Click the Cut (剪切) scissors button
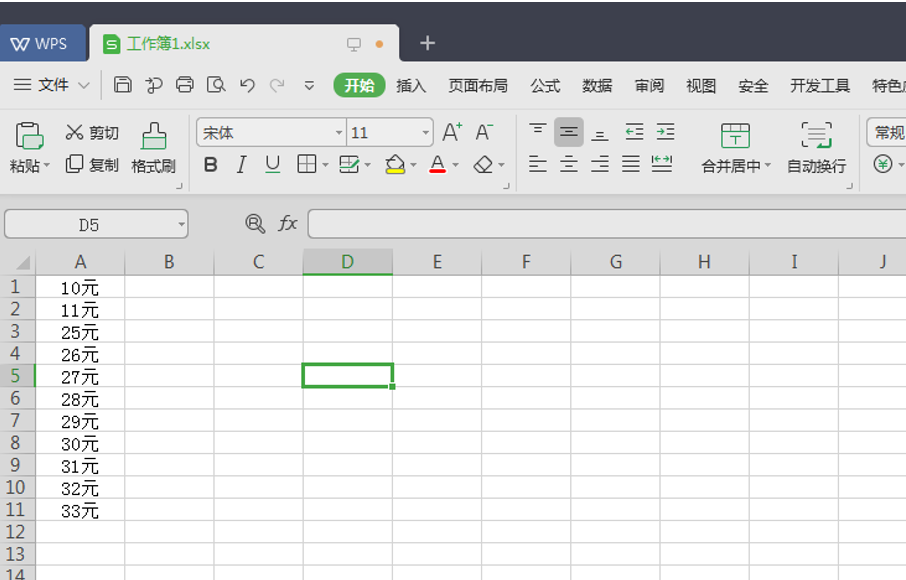The height and width of the screenshot is (580, 906). [x=91, y=132]
